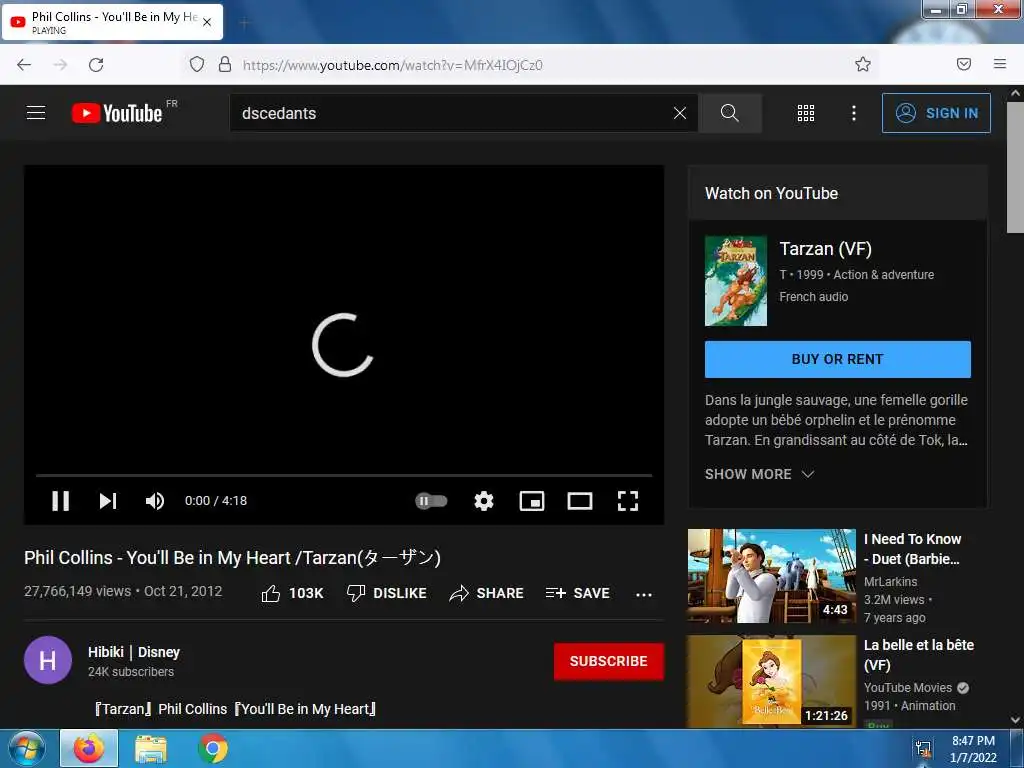Open the Firefox application menu
1024x768 pixels.
click(x=1000, y=64)
